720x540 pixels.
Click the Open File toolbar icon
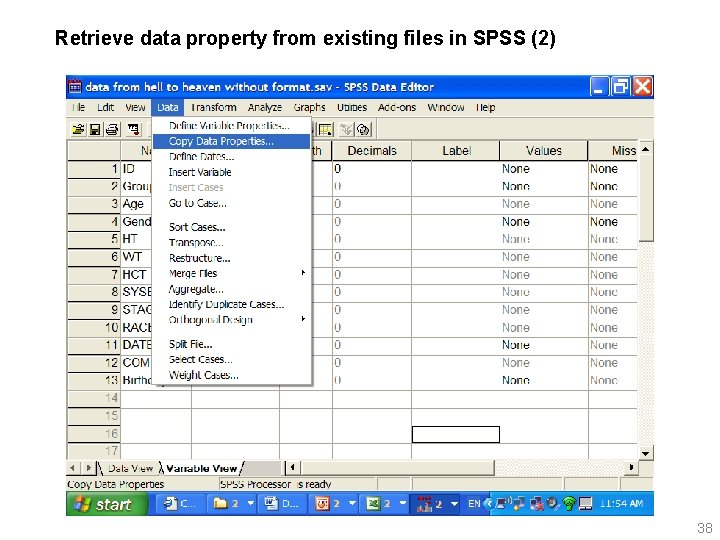point(79,130)
